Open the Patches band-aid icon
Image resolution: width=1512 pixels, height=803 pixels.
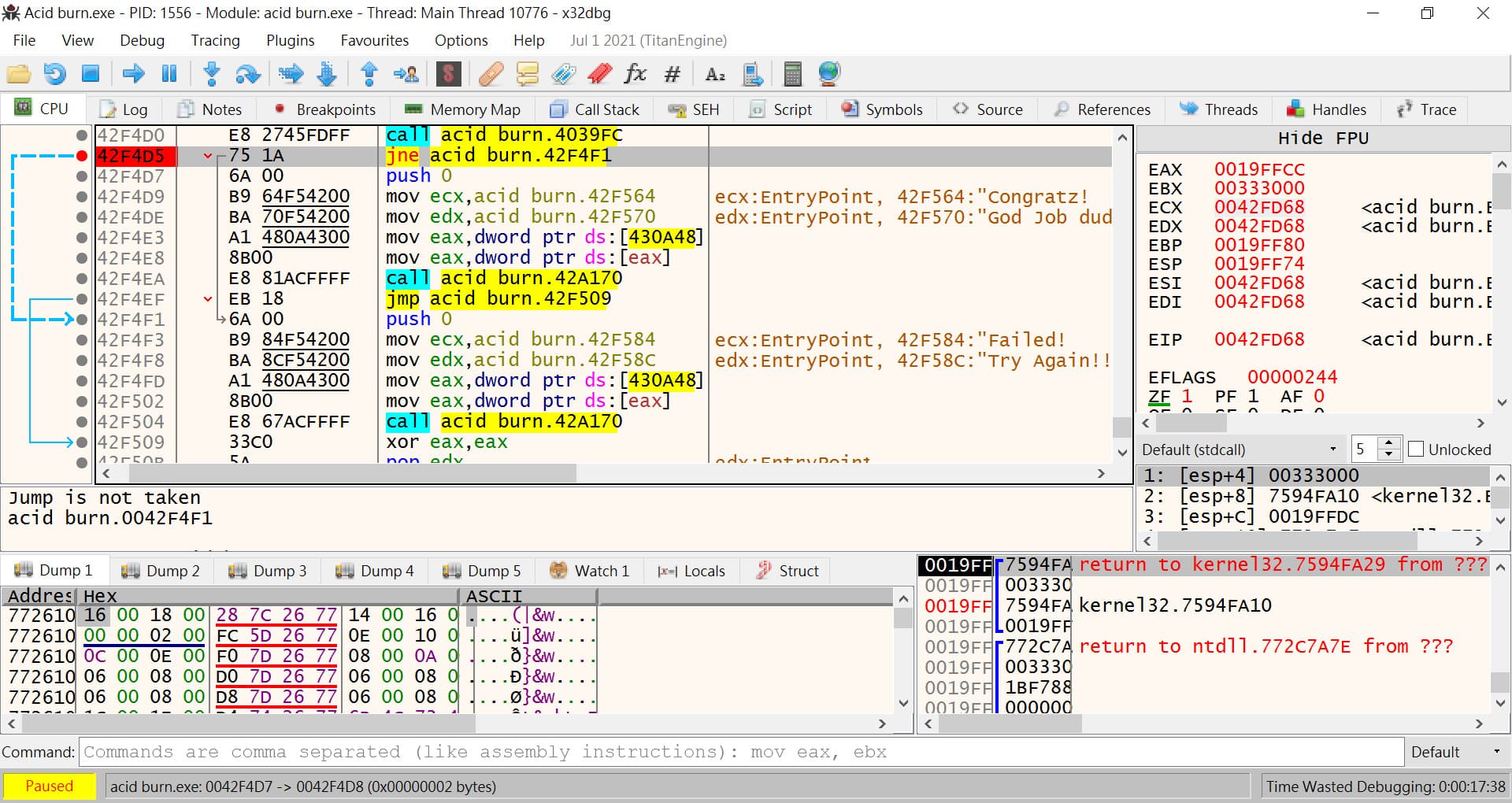(x=491, y=74)
